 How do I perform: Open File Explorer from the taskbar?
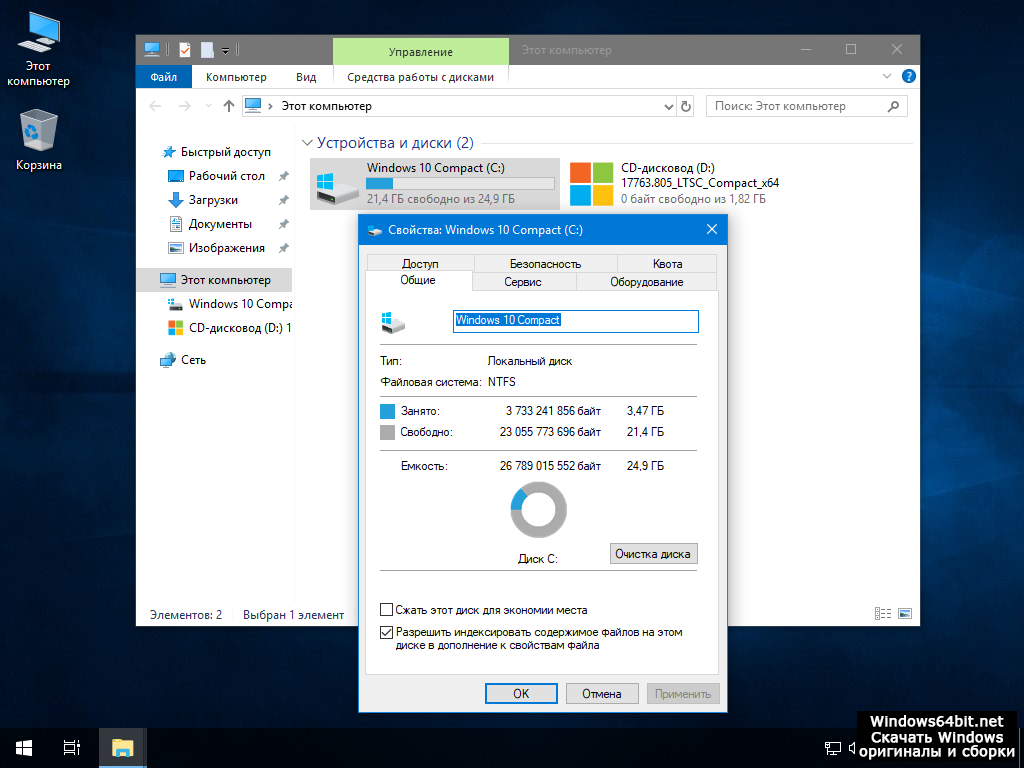tap(122, 747)
